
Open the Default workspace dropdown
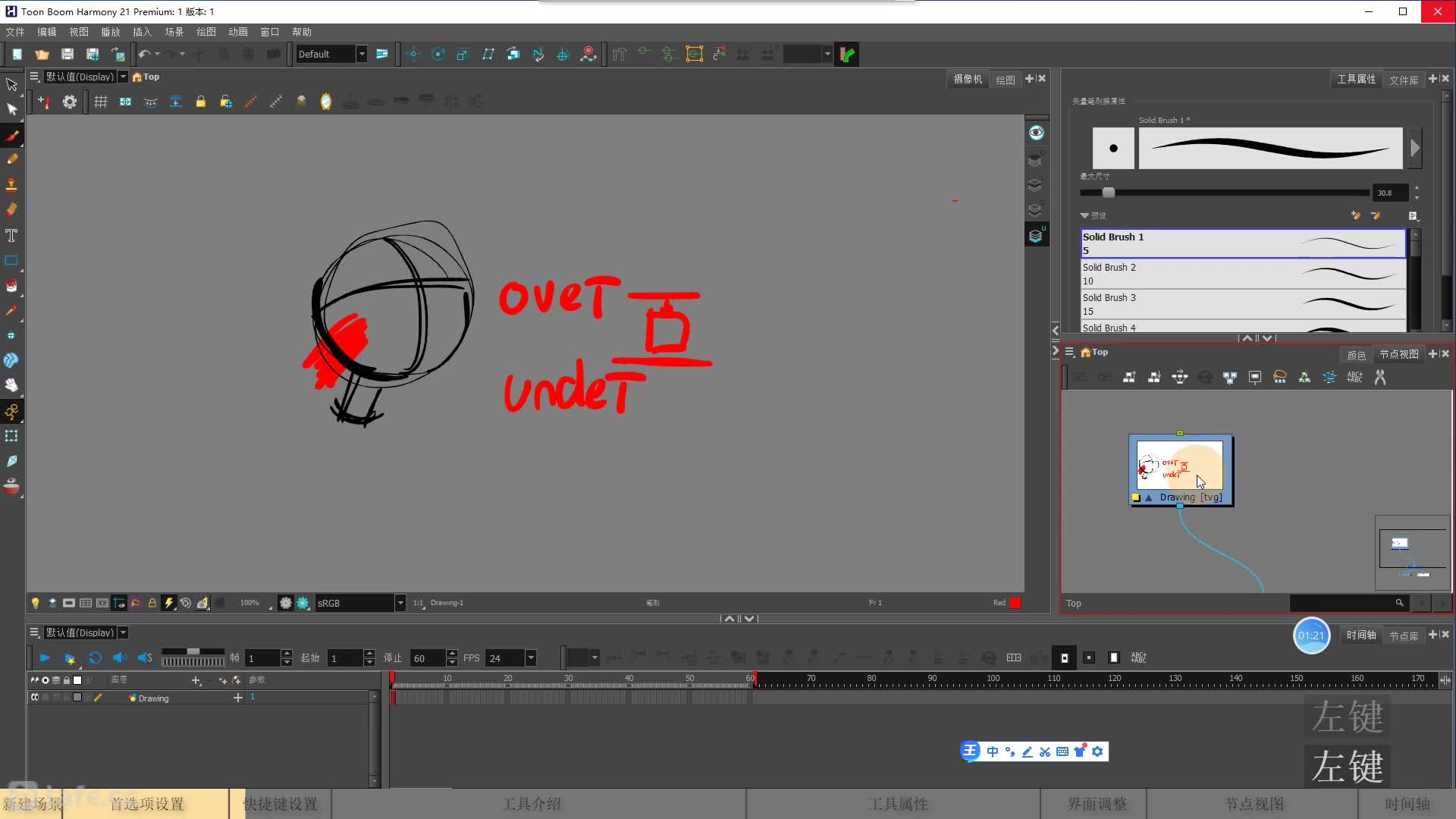(x=362, y=54)
